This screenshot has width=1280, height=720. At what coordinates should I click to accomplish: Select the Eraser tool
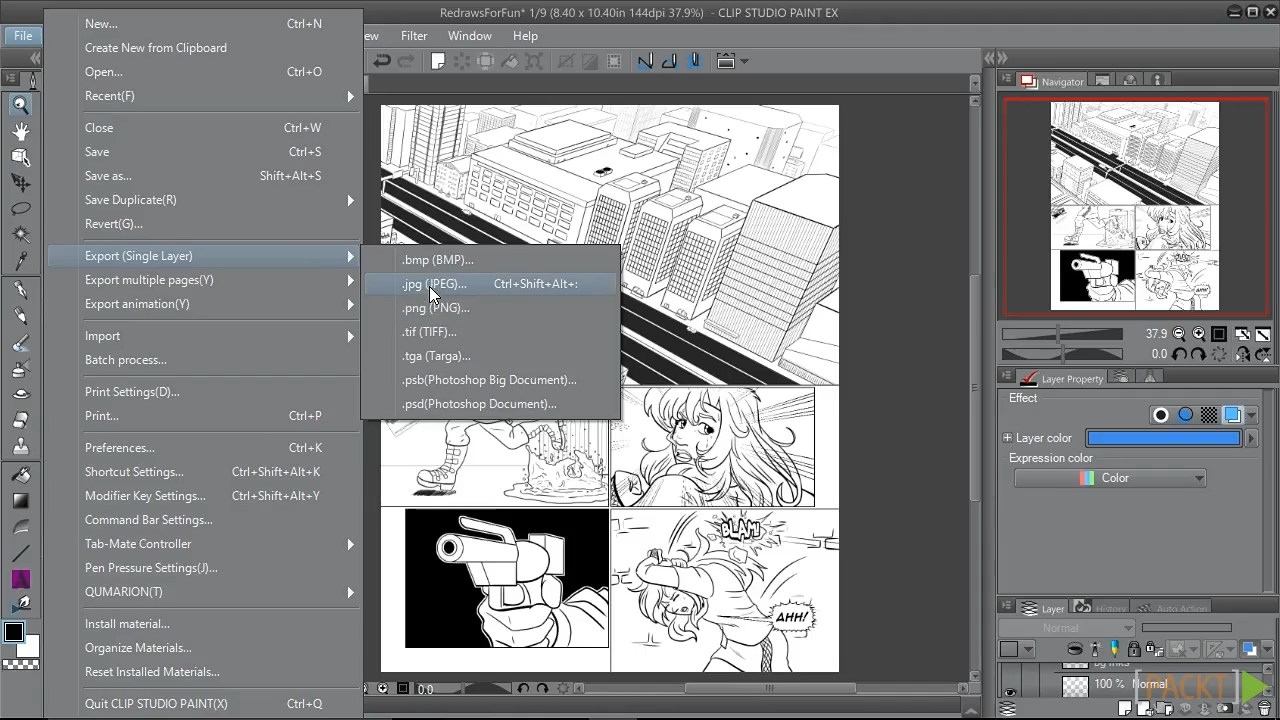[x=20, y=421]
